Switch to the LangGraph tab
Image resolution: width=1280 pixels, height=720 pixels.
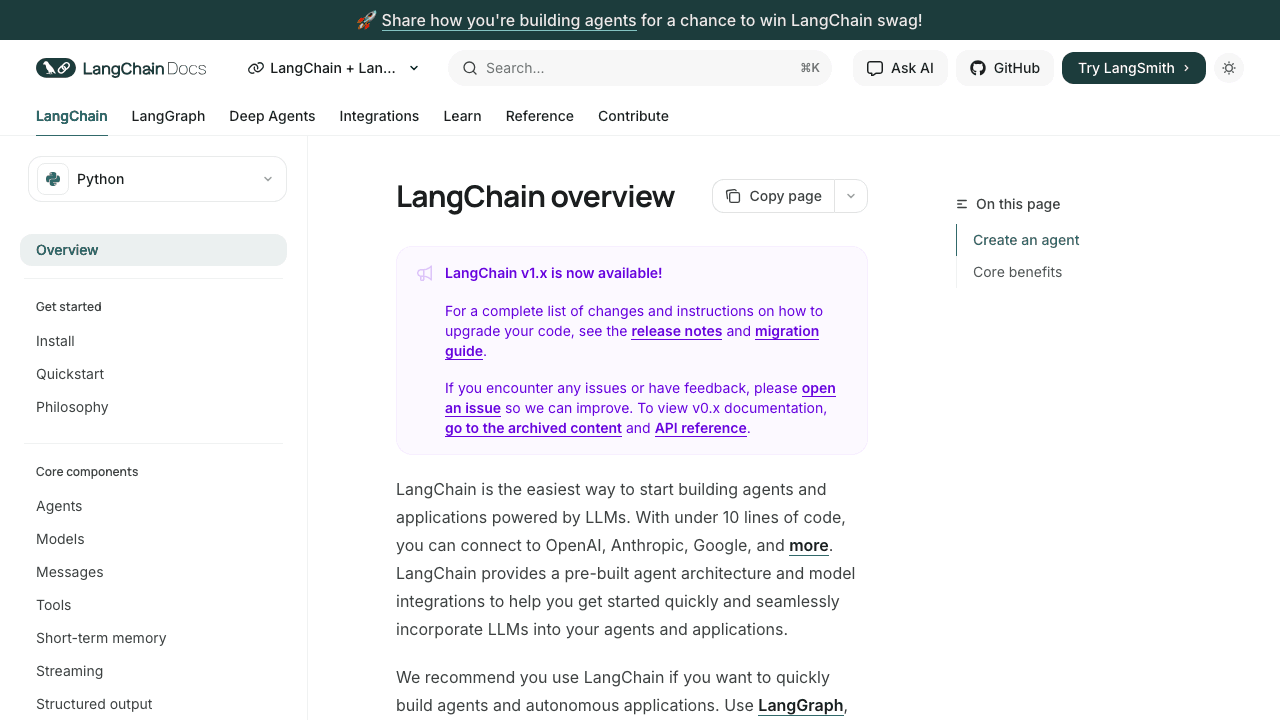point(168,116)
